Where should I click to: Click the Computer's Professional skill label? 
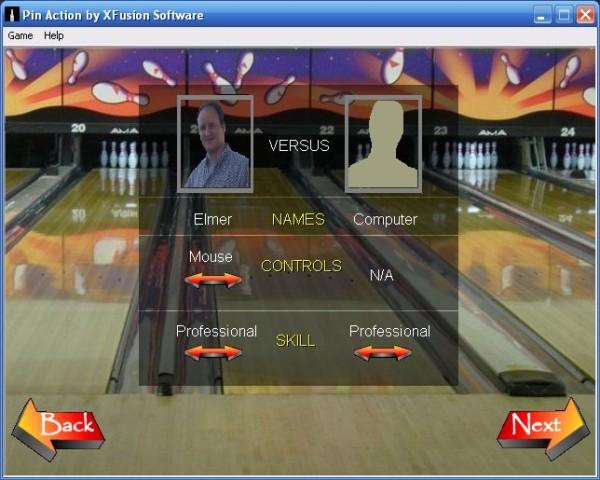[389, 331]
